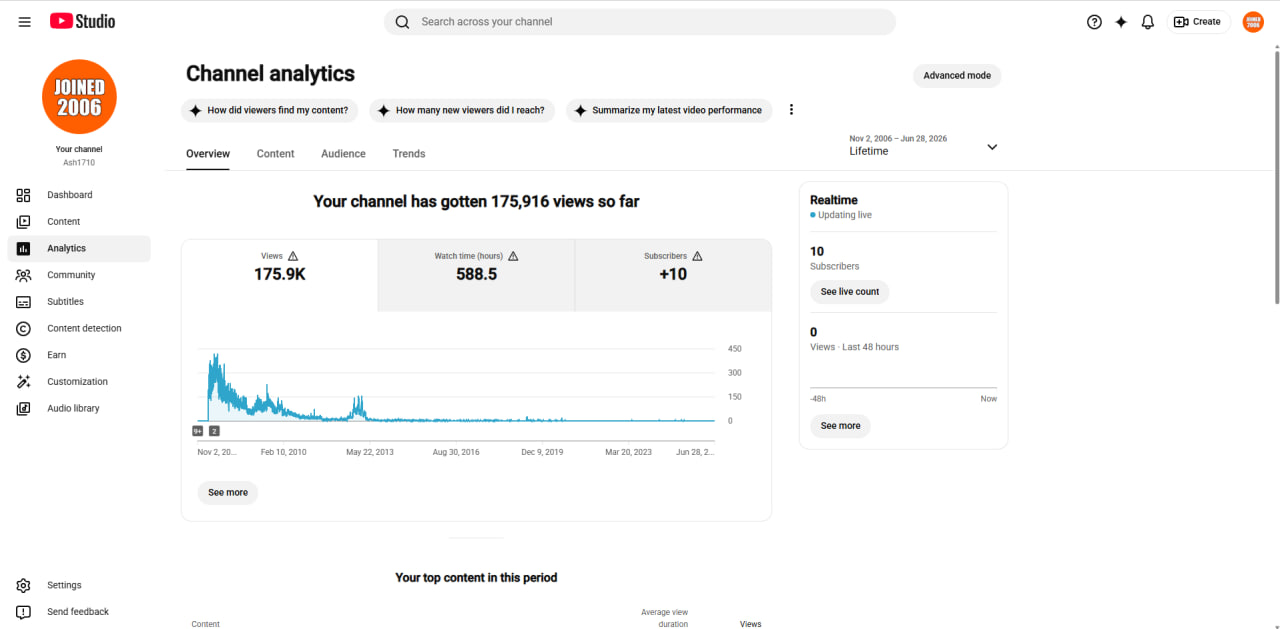The width and height of the screenshot is (1280, 629).
Task: Switch to the Trends tab
Action: [x=409, y=154]
